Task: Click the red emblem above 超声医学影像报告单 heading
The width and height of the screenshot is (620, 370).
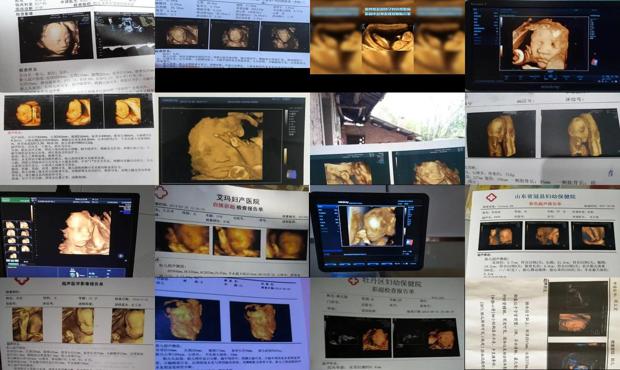Action: tap(22, 281)
